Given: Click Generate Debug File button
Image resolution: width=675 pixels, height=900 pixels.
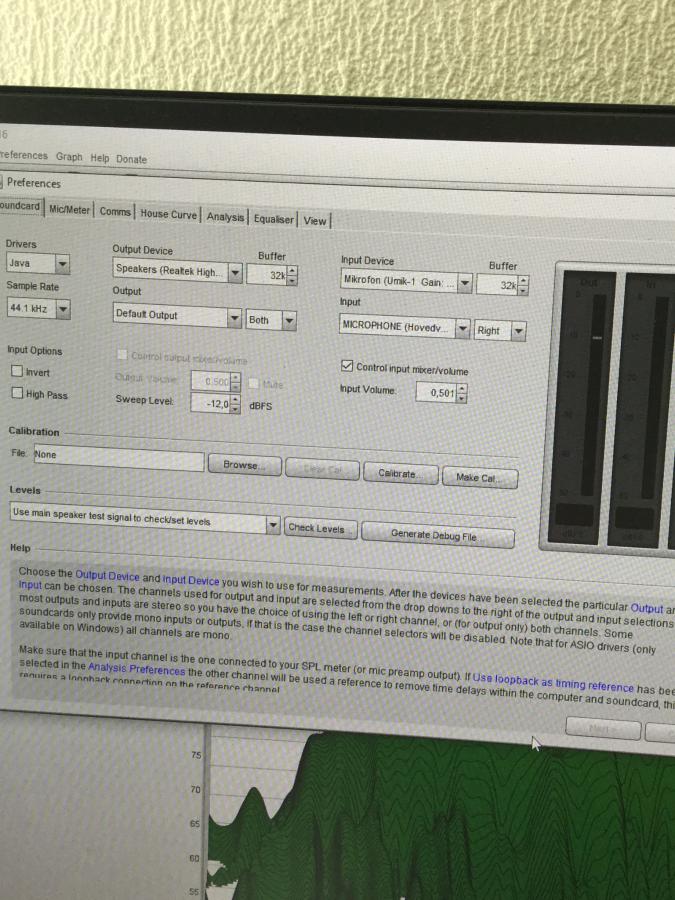Looking at the screenshot, I should (x=437, y=535).
